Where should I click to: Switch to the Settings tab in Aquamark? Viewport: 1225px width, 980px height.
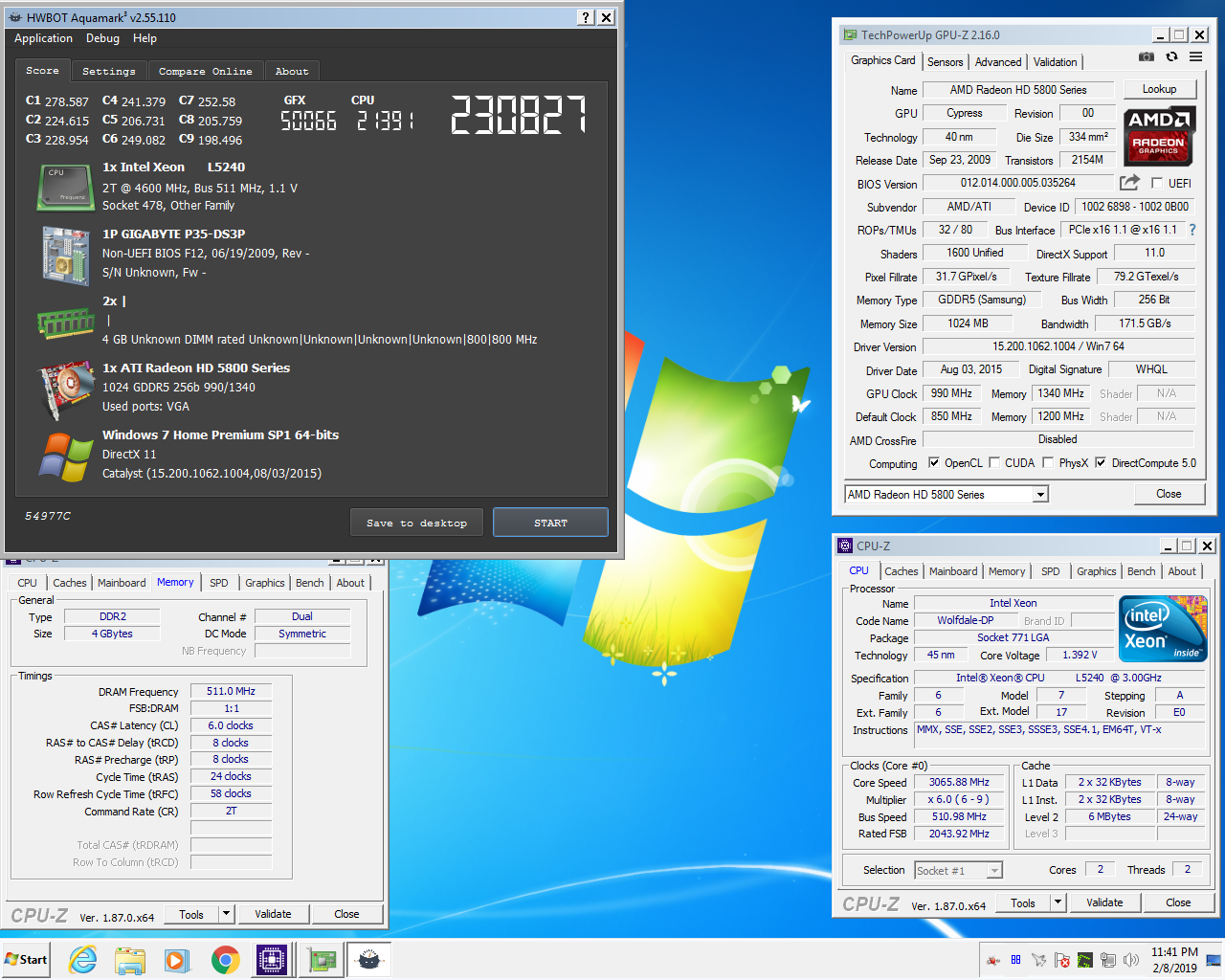(x=109, y=72)
